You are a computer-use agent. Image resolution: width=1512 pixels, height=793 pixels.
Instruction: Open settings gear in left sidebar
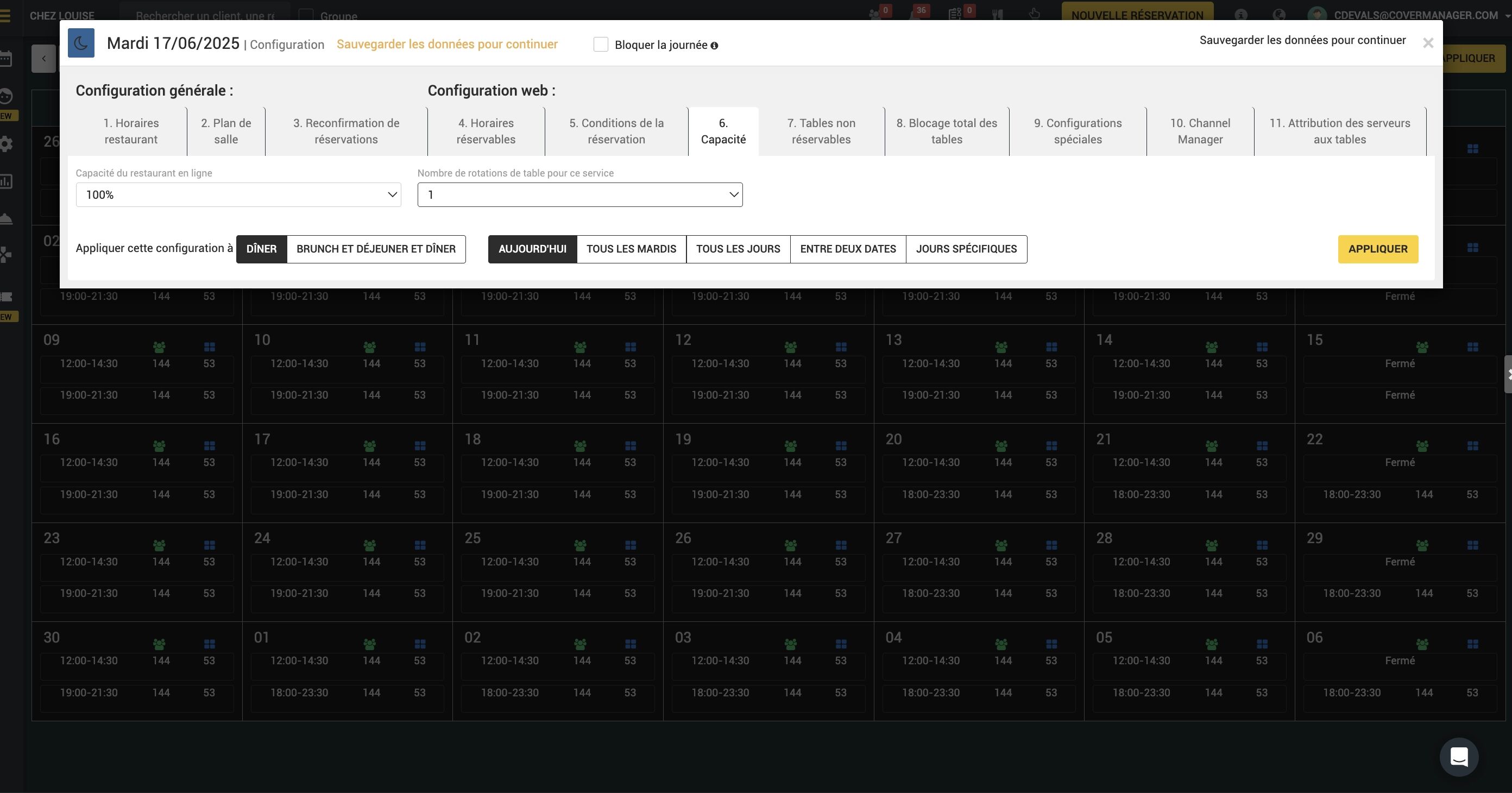click(6, 144)
